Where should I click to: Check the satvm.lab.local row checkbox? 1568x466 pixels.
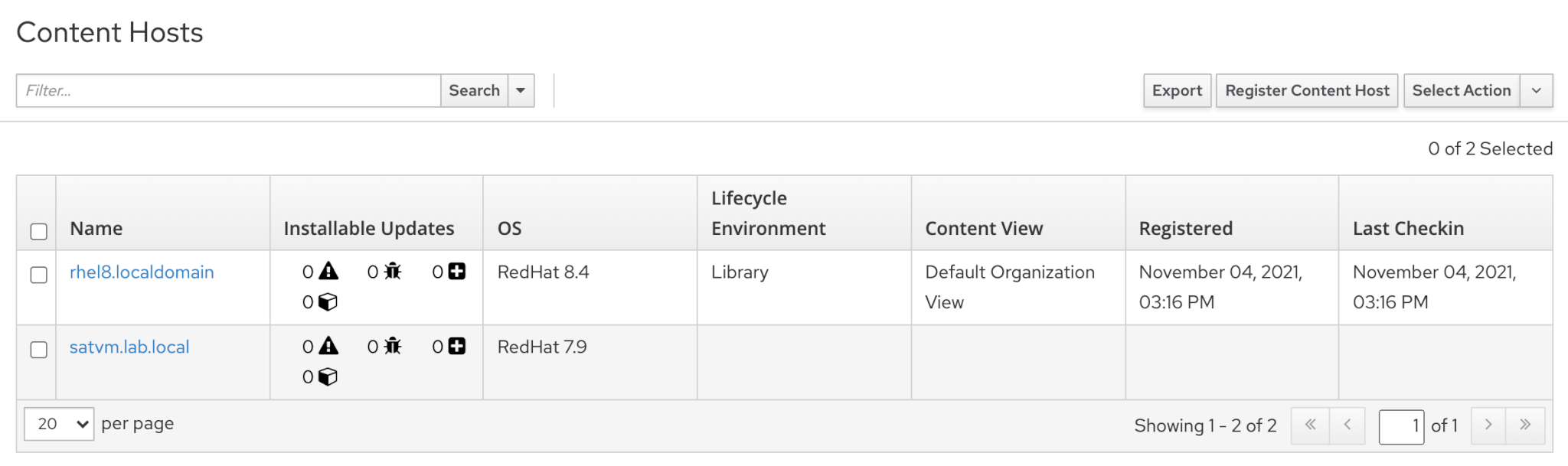pyautogui.click(x=38, y=350)
